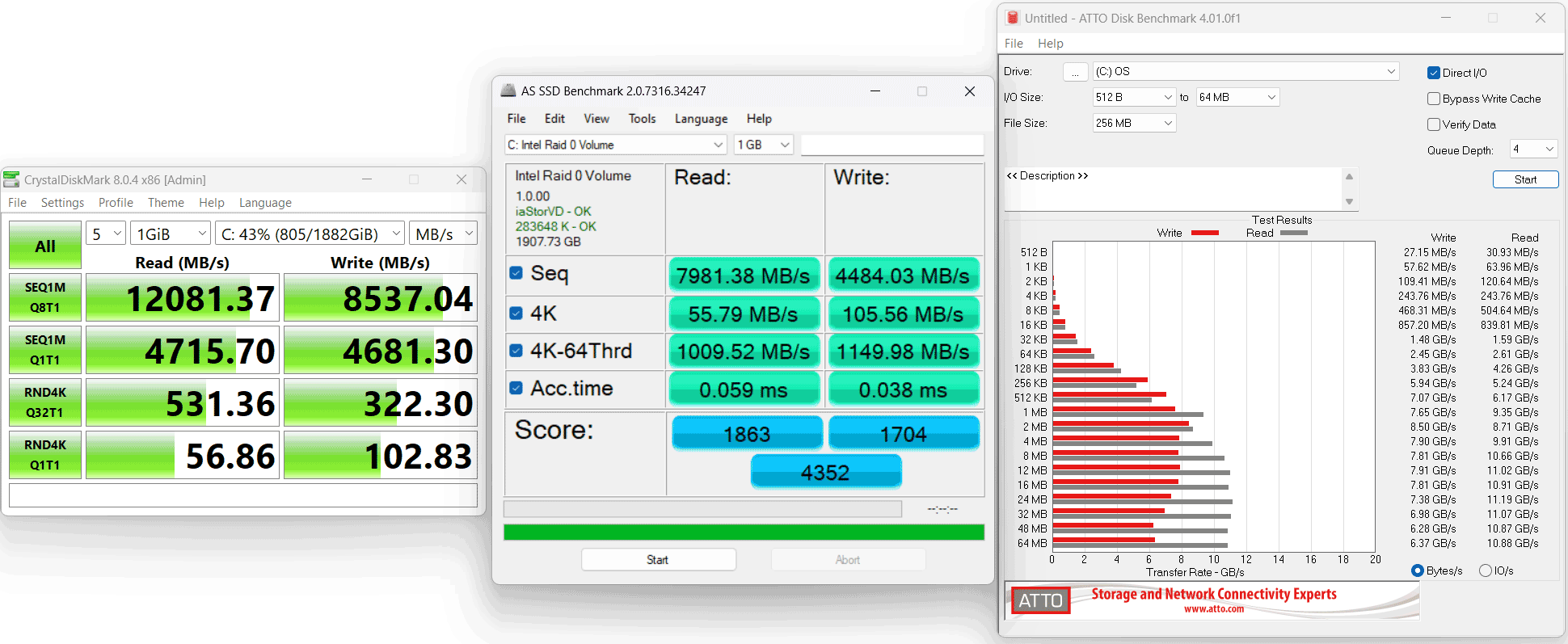Viewport: 1568px width, 644px height.
Task: Enable Bypass Write Cache option
Action: (1434, 99)
